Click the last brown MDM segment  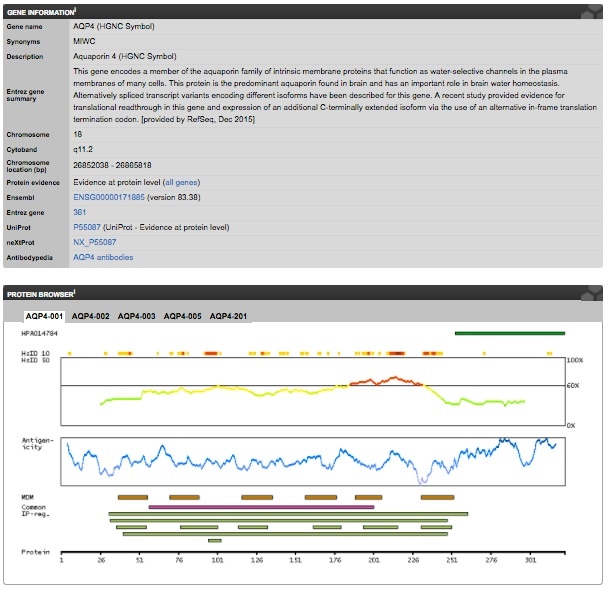(x=437, y=496)
